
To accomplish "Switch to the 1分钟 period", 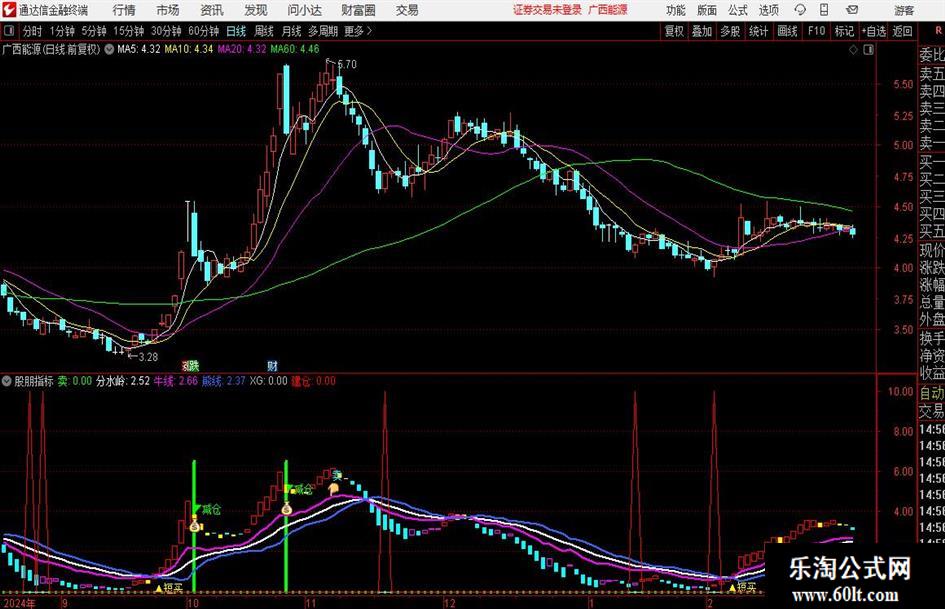I will [x=62, y=31].
